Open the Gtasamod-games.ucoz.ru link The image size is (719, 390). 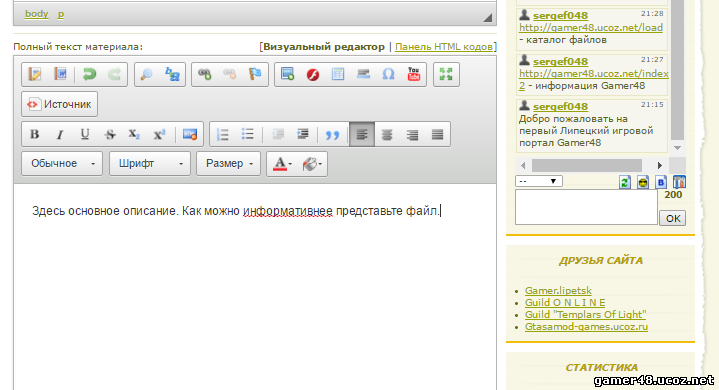coord(586,327)
